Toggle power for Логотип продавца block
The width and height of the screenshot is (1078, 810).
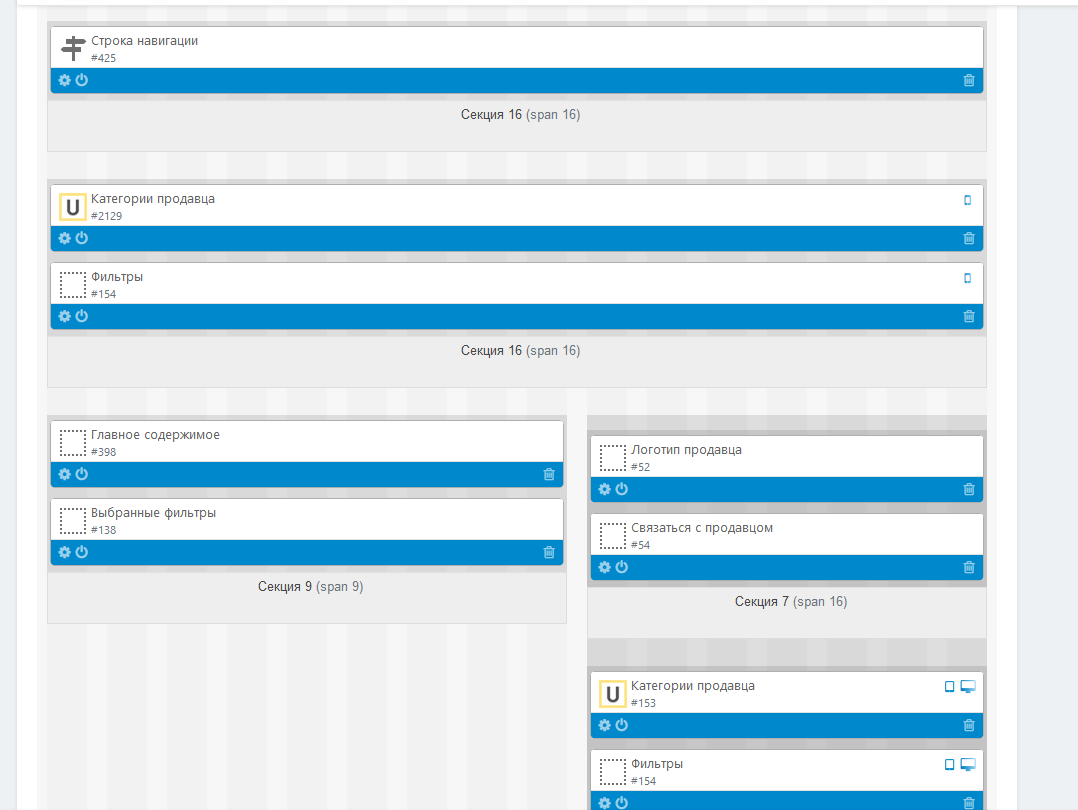(x=622, y=489)
